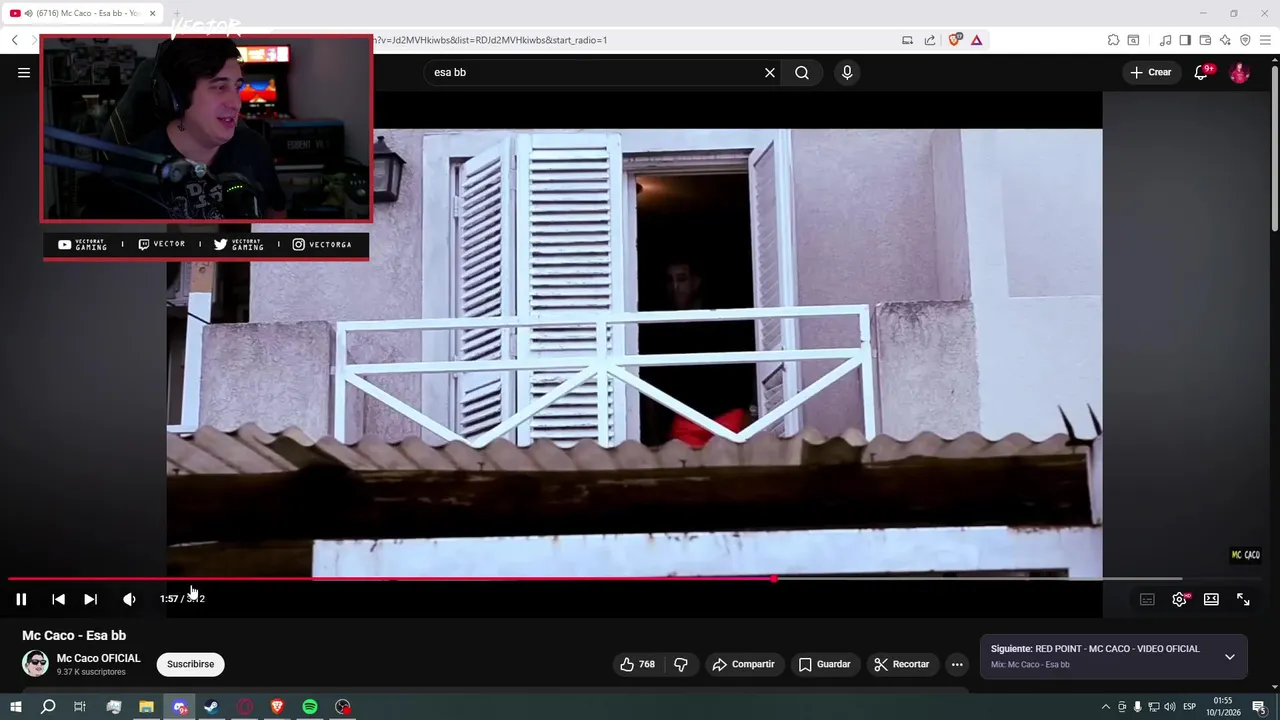Open OBS Studio from taskbar
The image size is (1280, 720).
click(343, 707)
